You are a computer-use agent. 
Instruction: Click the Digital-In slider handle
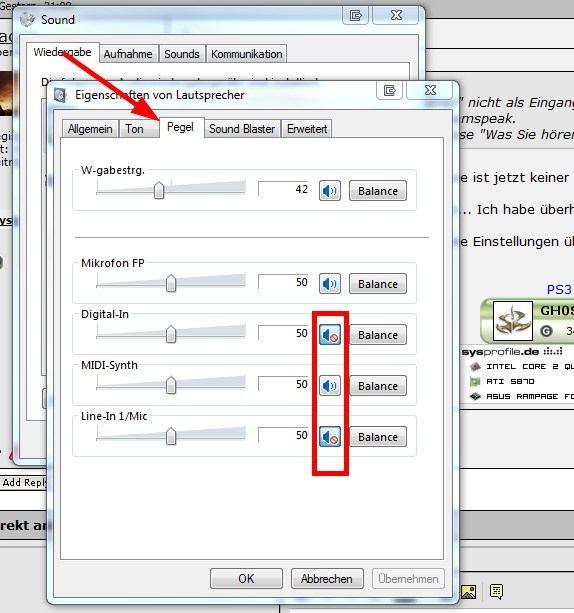pos(171,334)
